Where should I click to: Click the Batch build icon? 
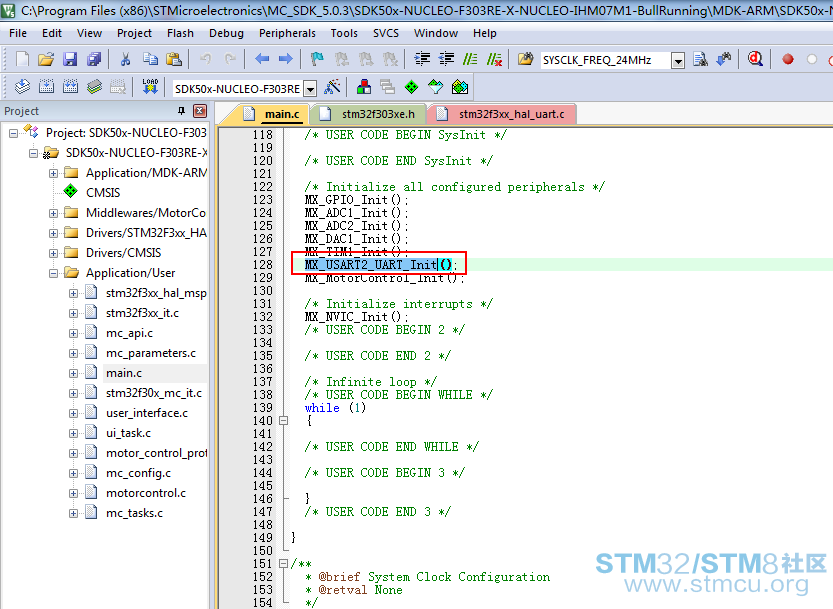[x=94, y=87]
